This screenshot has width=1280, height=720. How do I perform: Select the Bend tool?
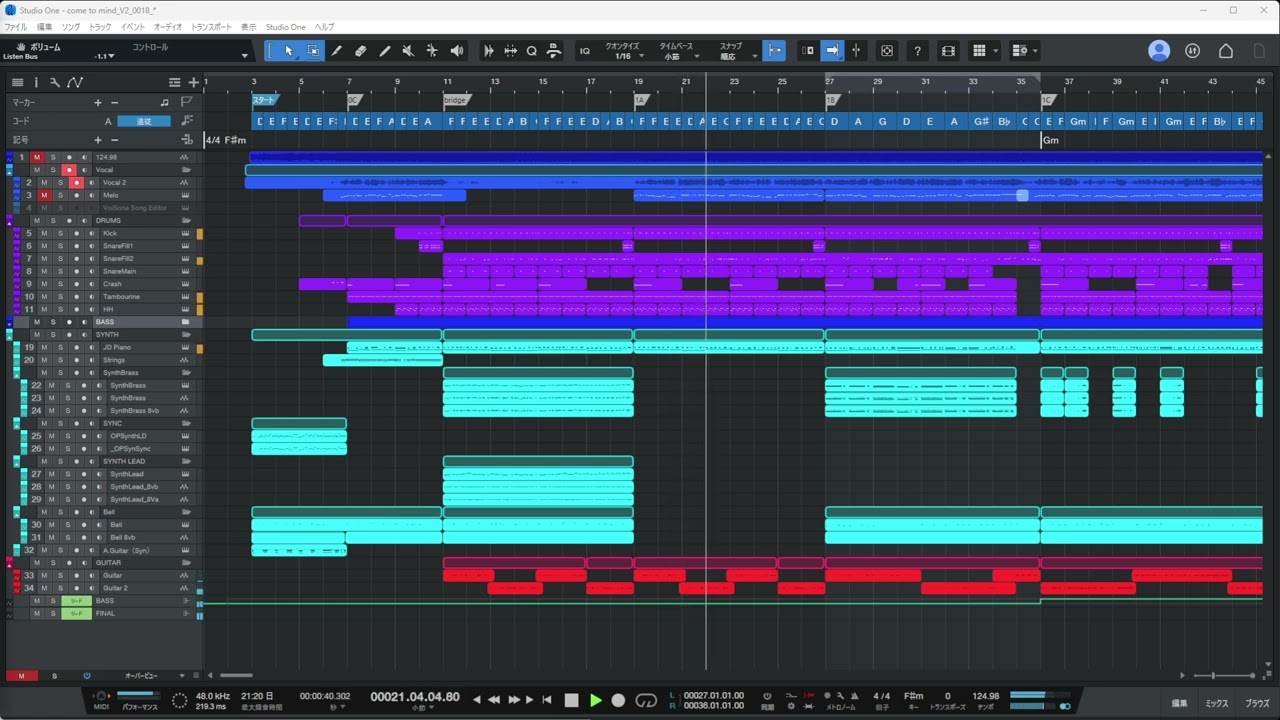pyautogui.click(x=432, y=51)
